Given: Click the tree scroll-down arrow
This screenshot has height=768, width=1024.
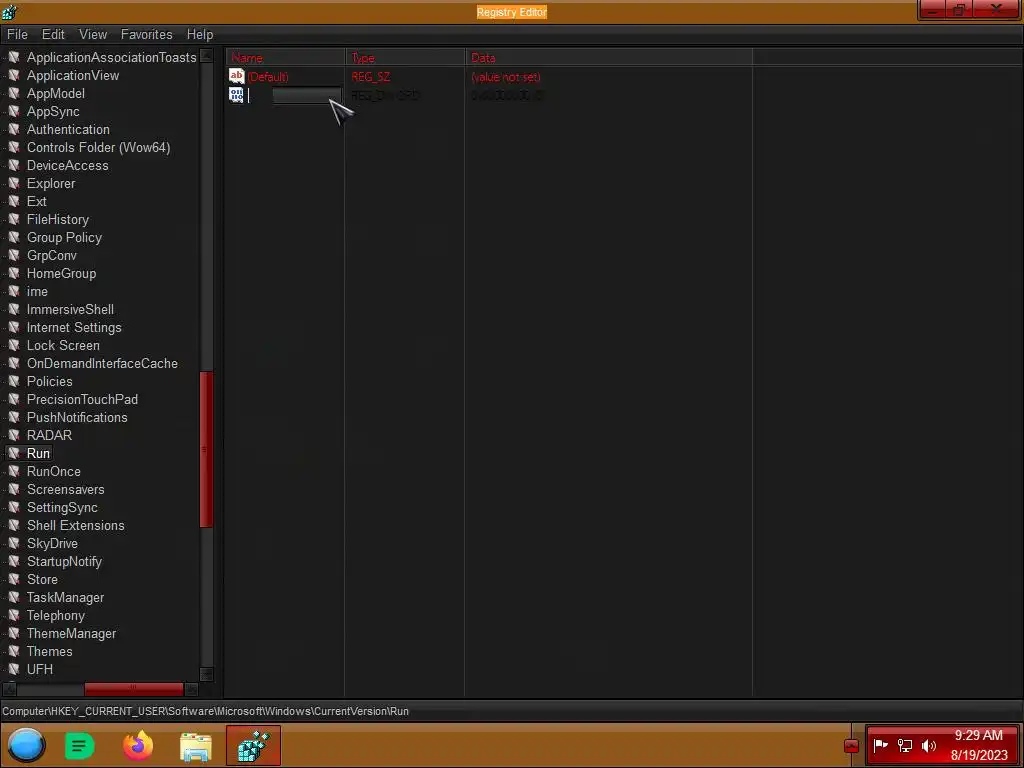Looking at the screenshot, I should pyautogui.click(x=206, y=673).
